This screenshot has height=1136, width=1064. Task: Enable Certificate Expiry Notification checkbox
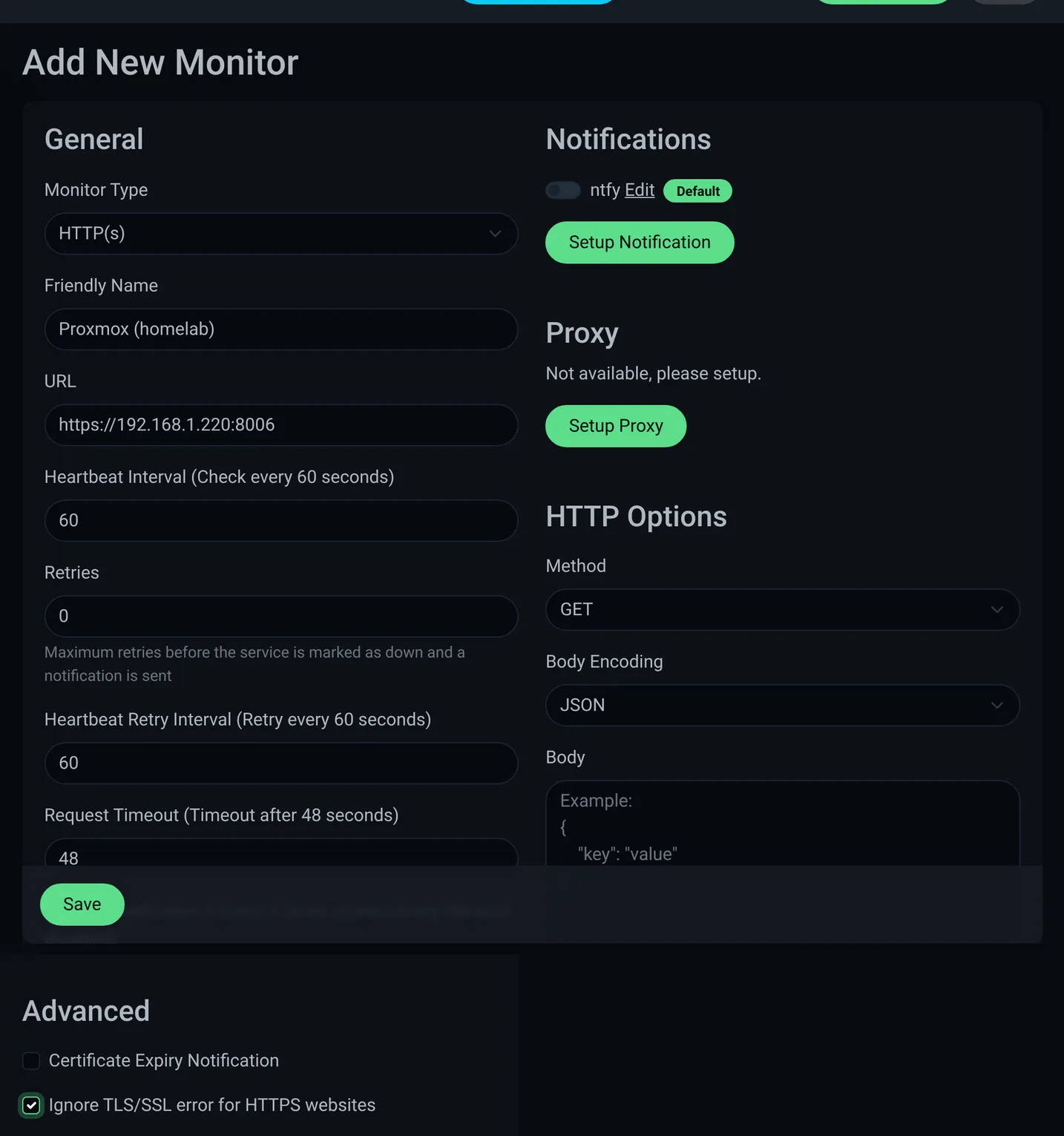coord(31,1061)
